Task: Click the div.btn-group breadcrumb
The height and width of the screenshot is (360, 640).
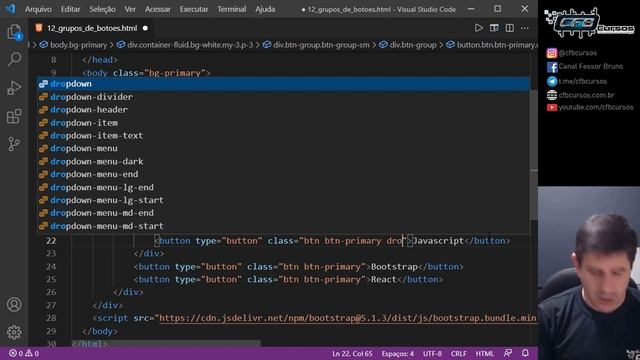Action: point(408,45)
